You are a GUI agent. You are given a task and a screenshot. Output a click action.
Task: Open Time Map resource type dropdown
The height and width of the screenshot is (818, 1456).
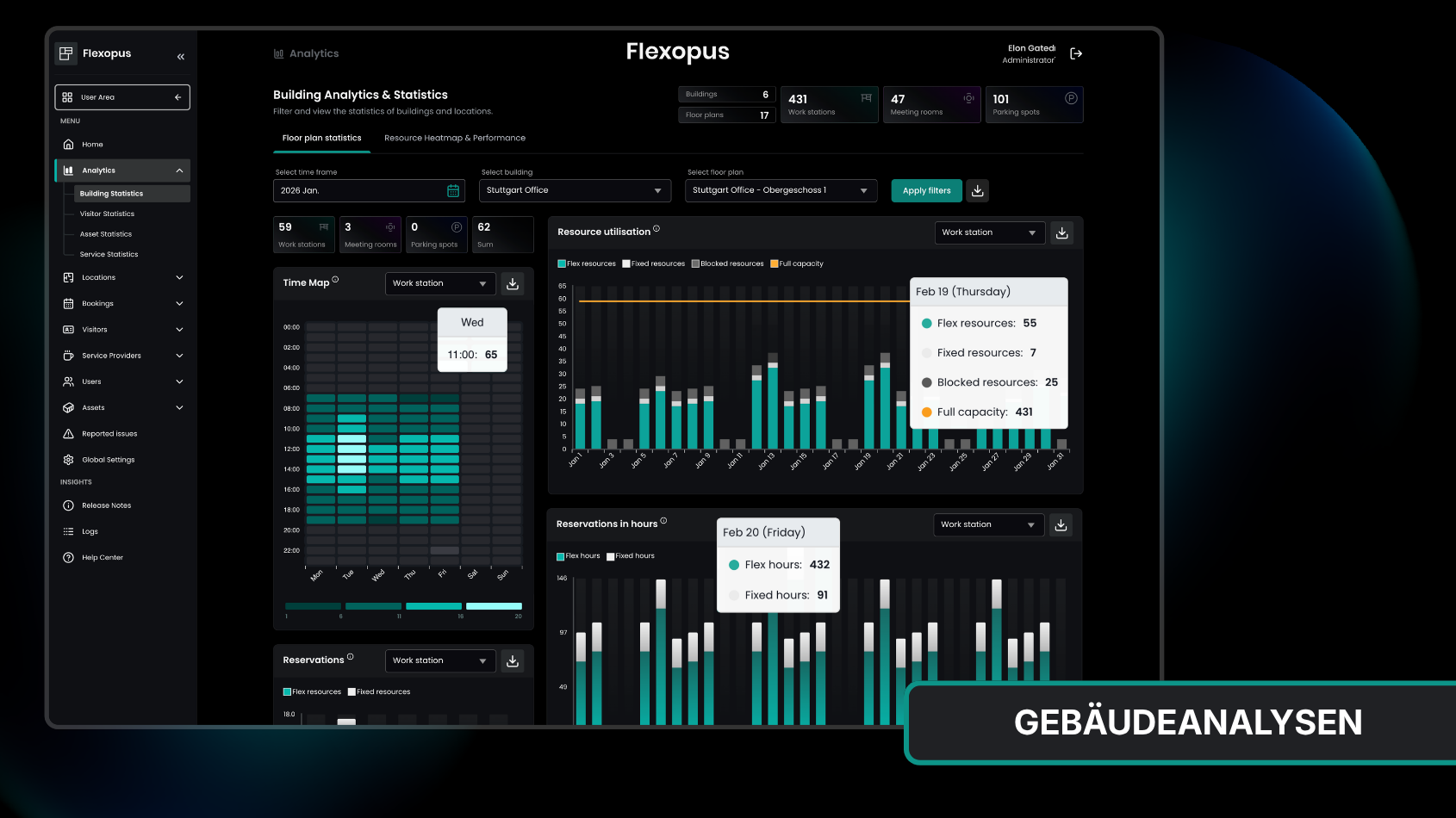point(440,283)
